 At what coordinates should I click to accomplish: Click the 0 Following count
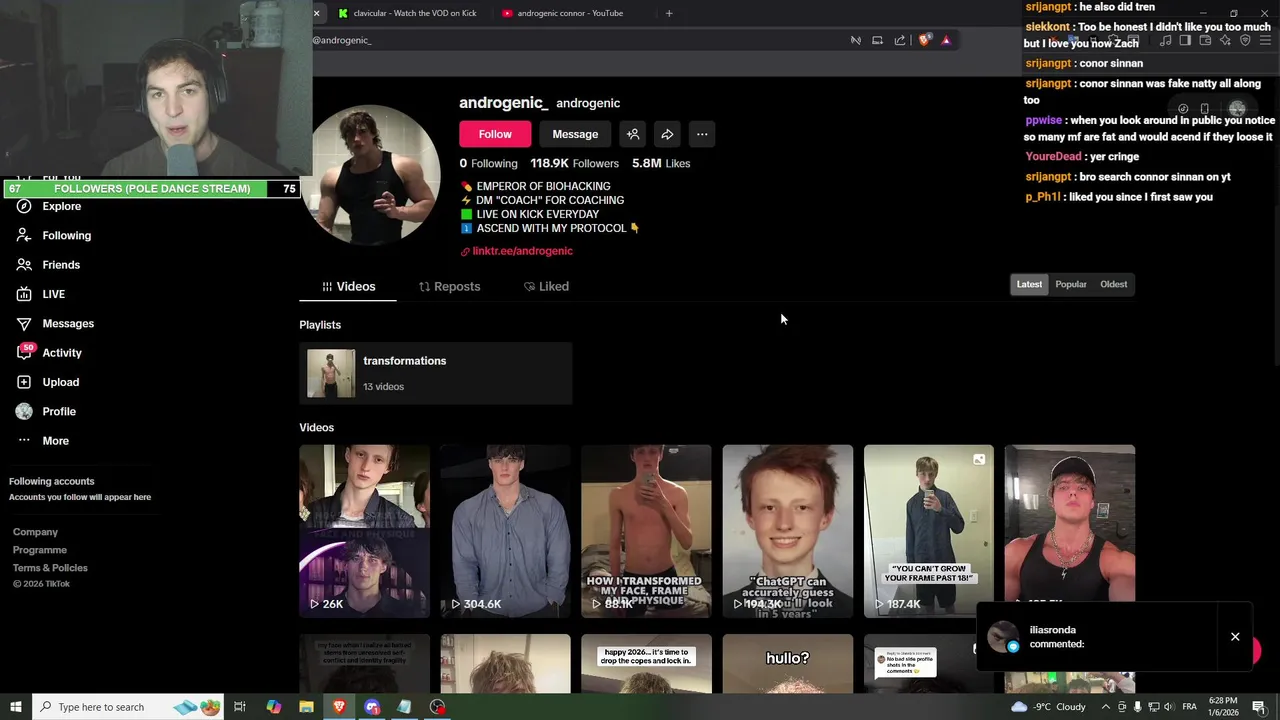[488, 163]
